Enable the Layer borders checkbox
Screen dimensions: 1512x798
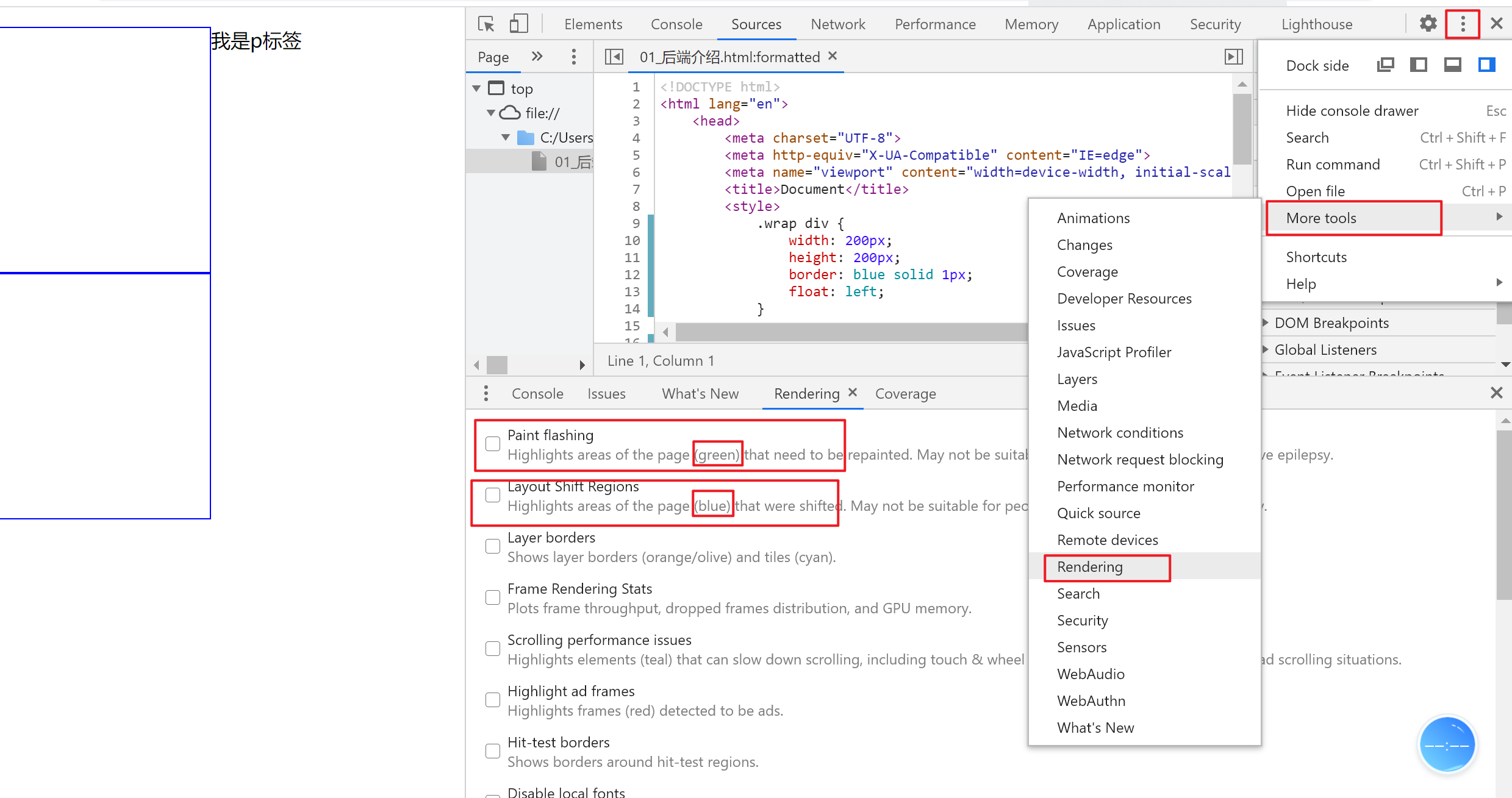pyautogui.click(x=493, y=546)
